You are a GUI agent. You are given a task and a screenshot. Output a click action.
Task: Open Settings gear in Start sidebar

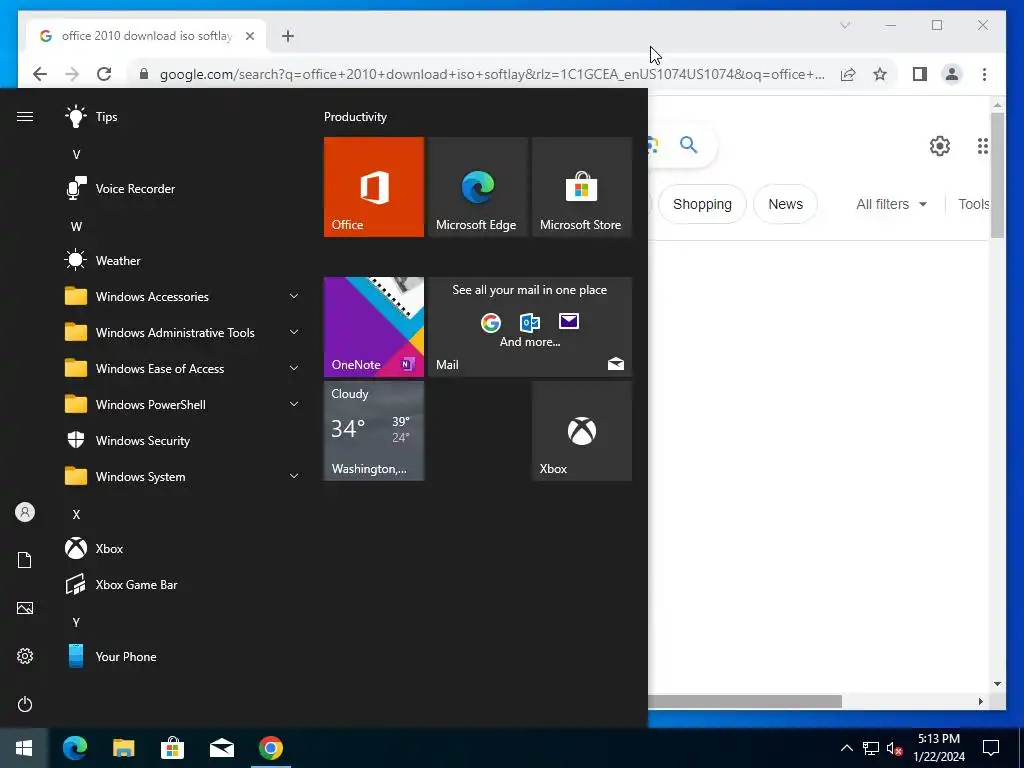[25, 656]
